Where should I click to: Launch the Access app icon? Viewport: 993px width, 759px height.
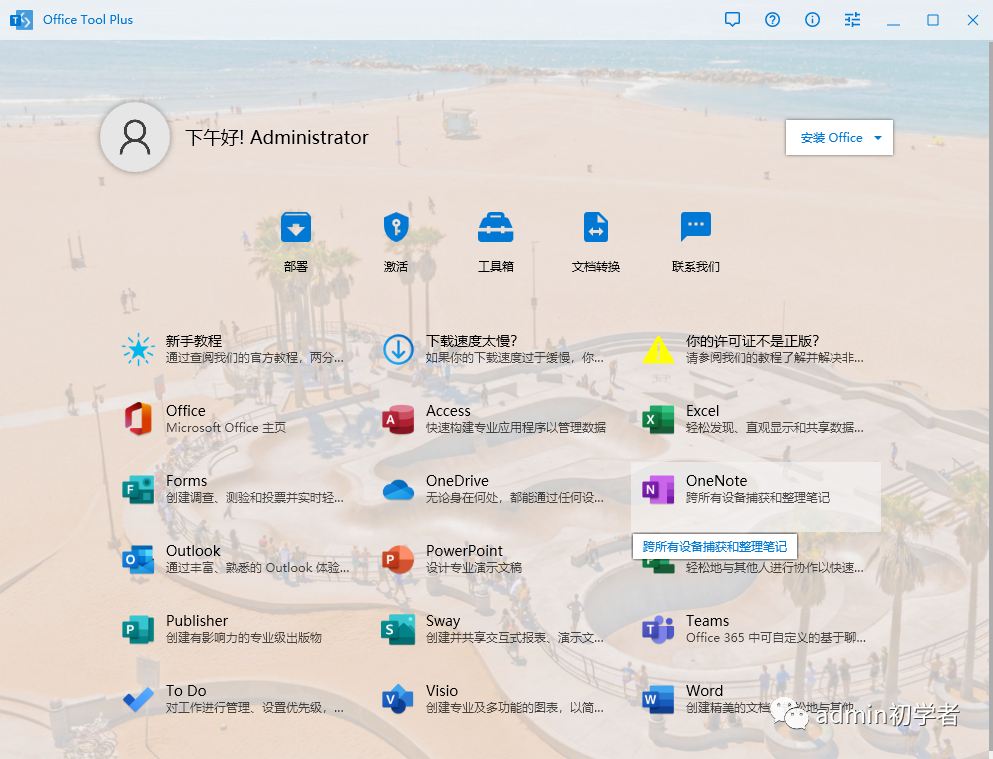[x=398, y=419]
